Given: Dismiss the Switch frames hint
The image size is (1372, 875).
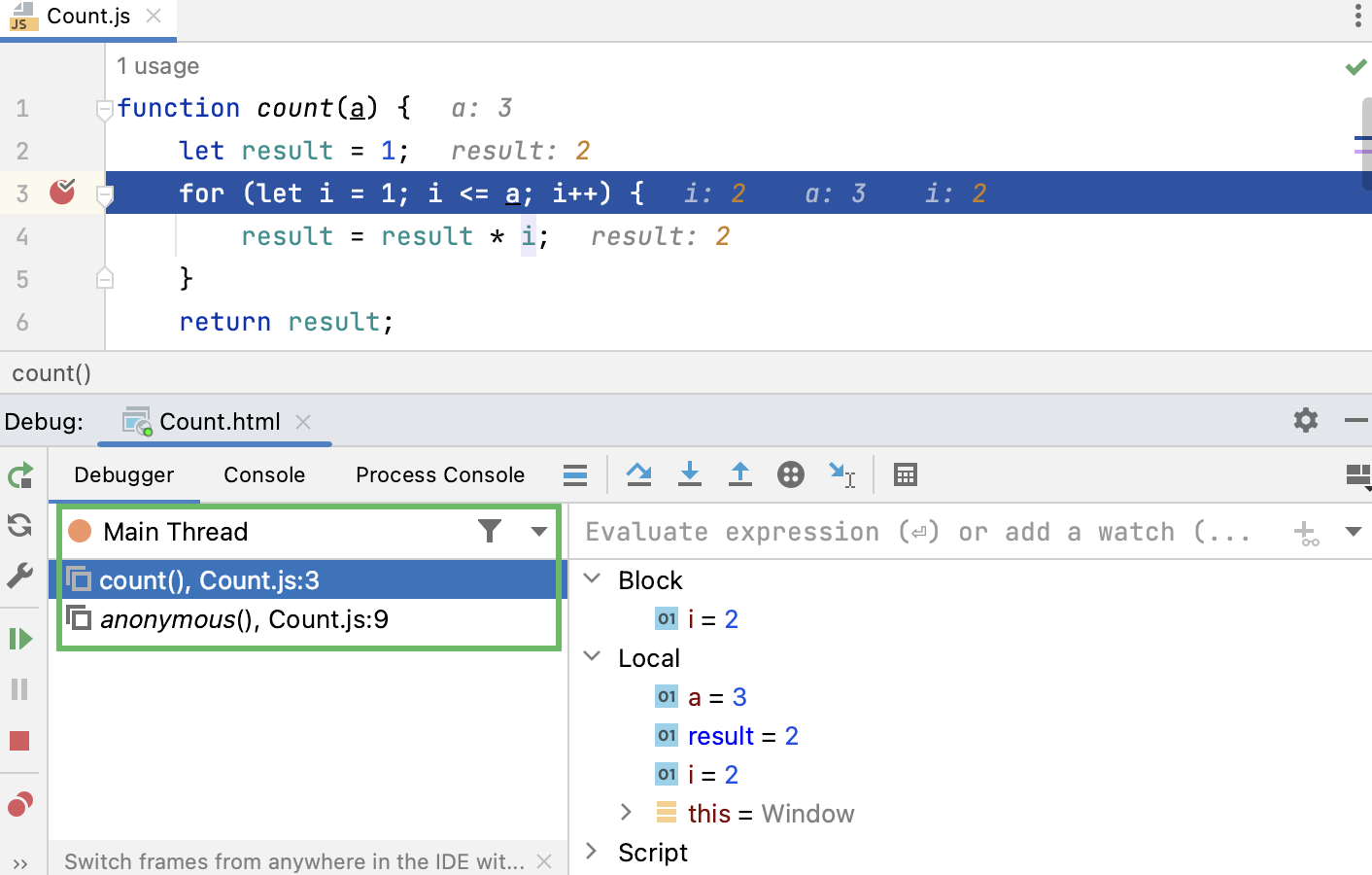Looking at the screenshot, I should pos(544,861).
